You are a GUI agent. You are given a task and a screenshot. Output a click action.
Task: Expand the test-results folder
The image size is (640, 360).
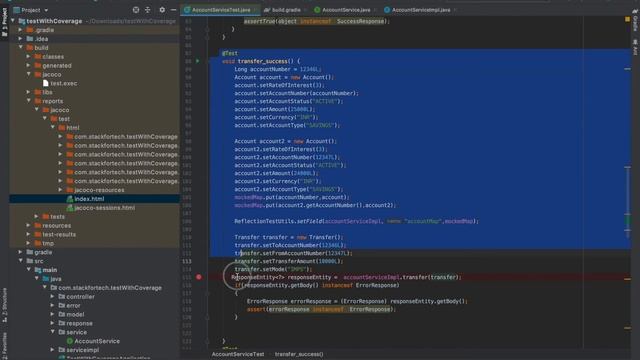[x=29, y=234]
